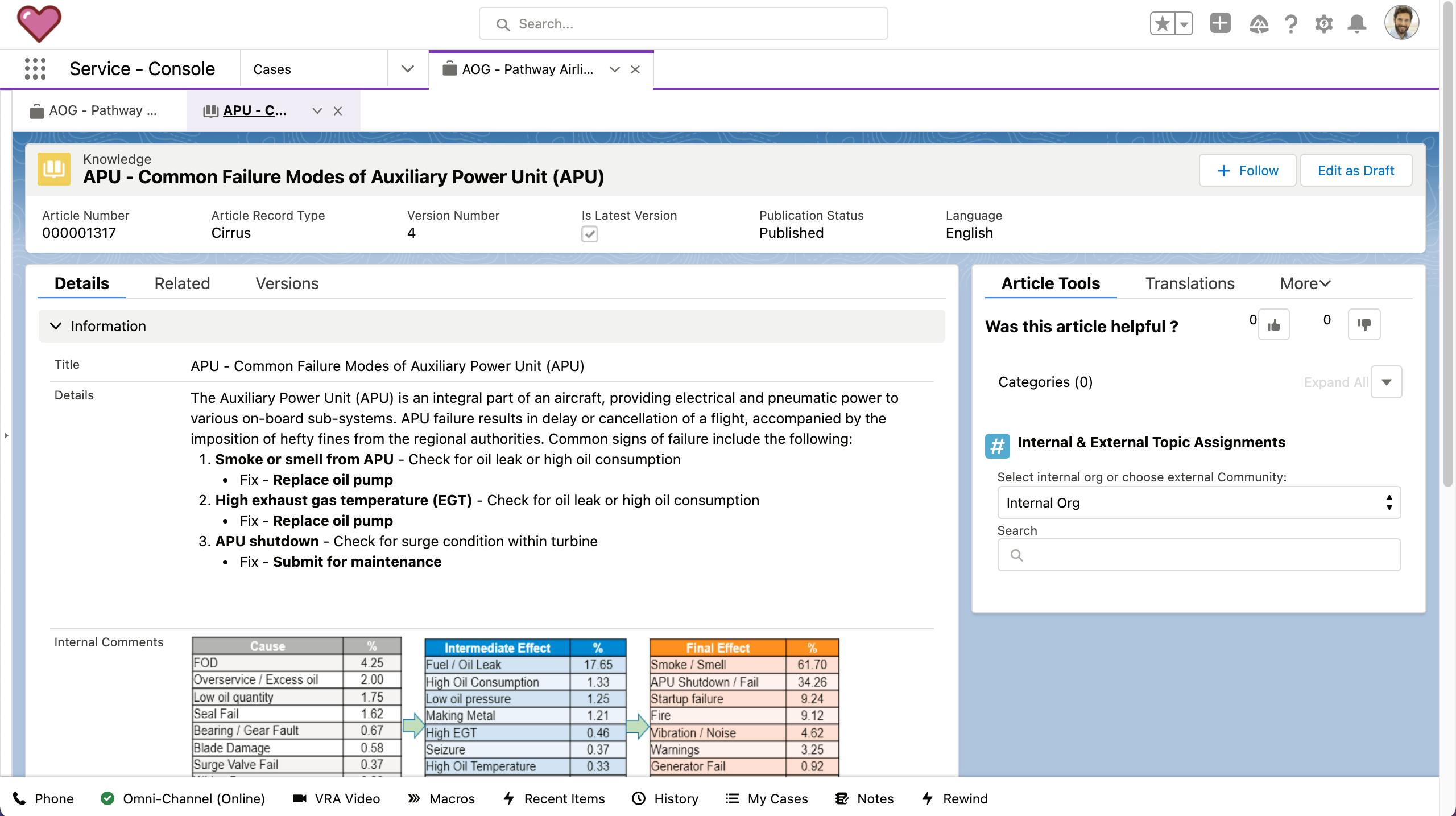Screen dimensions: 1456x816
Task: Click the thumbs up helpful icon
Action: pos(1273,325)
